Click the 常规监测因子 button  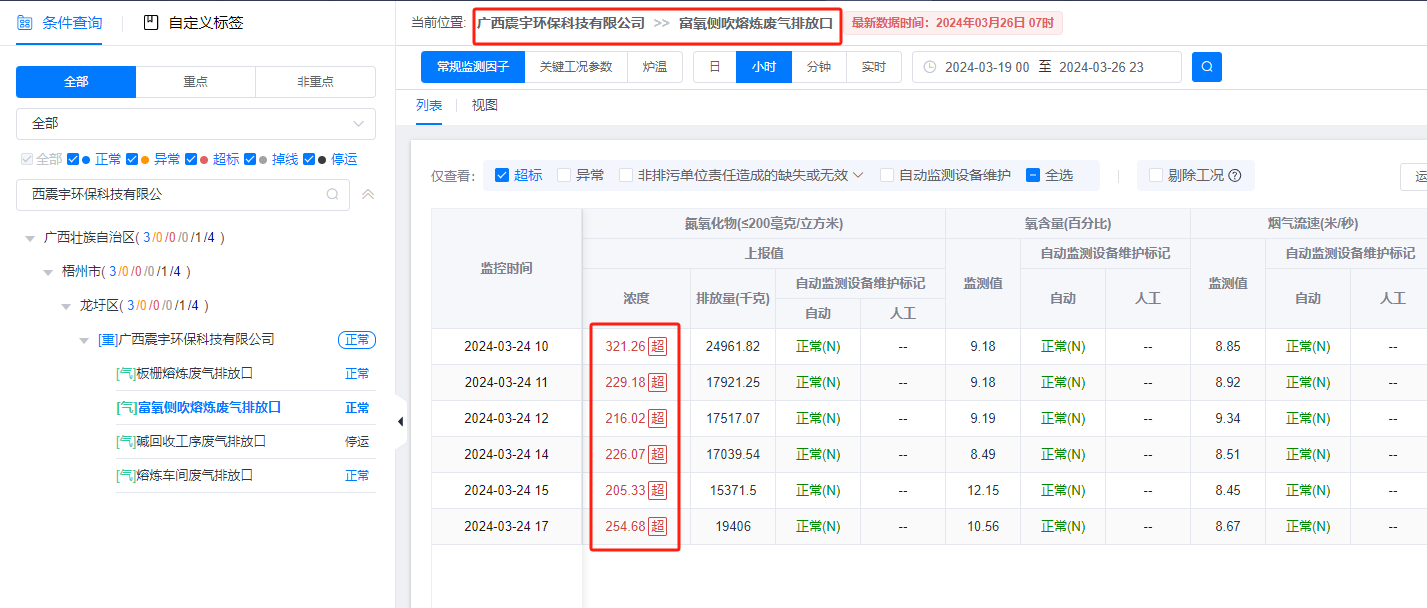(x=473, y=67)
